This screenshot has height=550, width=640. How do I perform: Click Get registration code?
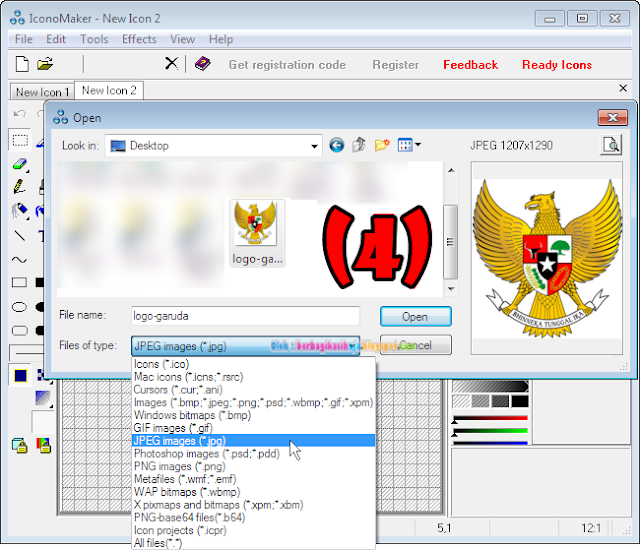[287, 64]
